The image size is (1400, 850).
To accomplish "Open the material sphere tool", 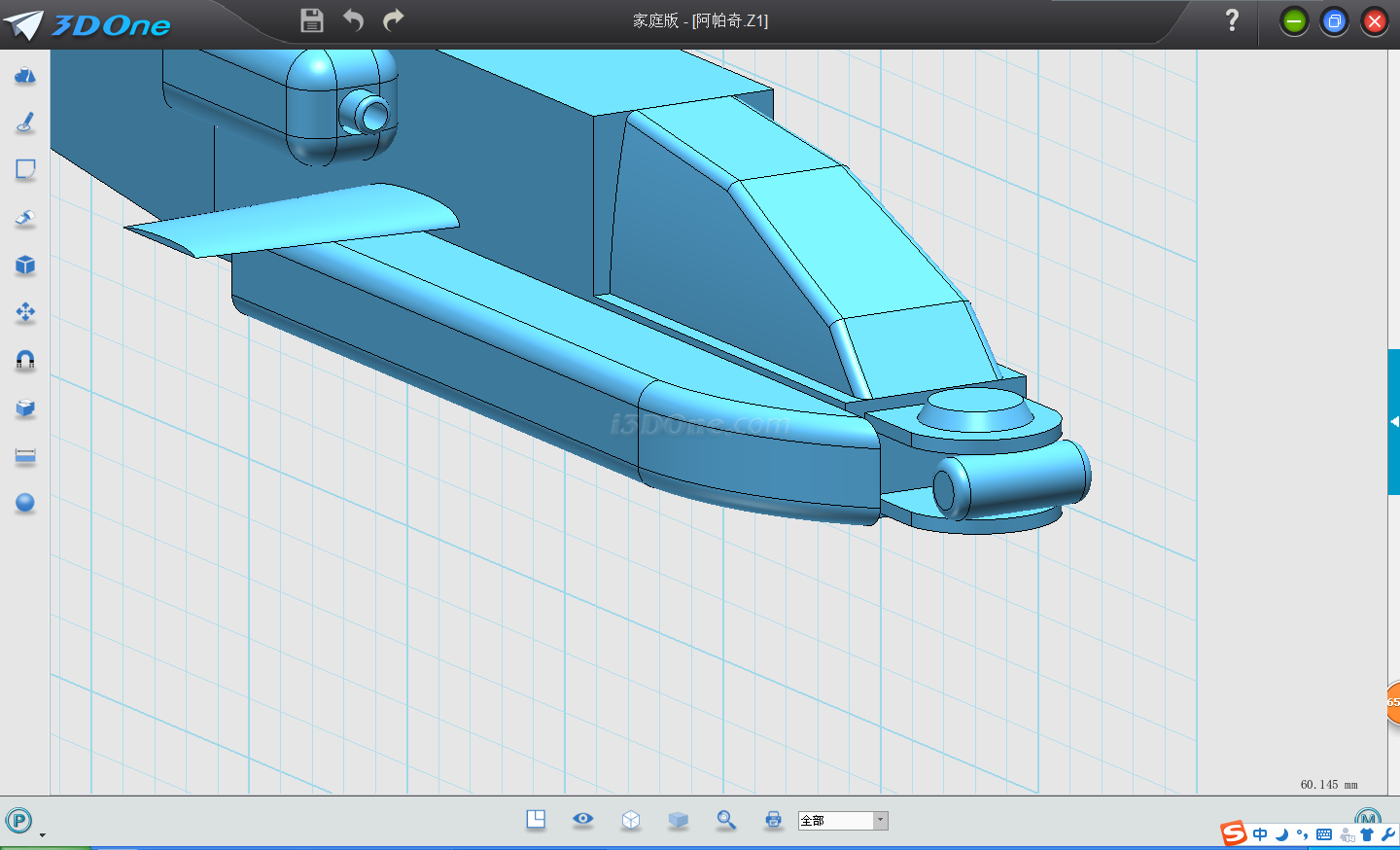I will coord(25,503).
